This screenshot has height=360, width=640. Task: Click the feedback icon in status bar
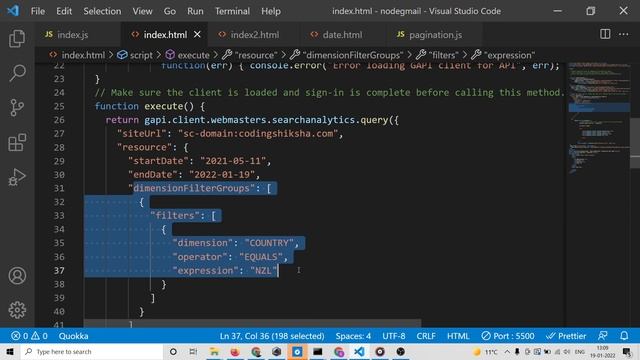tap(602, 336)
